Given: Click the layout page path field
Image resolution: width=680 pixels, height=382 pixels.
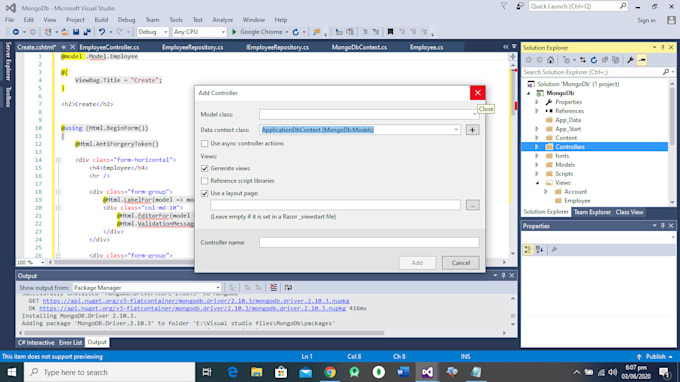Looking at the screenshot, I should click(x=335, y=205).
